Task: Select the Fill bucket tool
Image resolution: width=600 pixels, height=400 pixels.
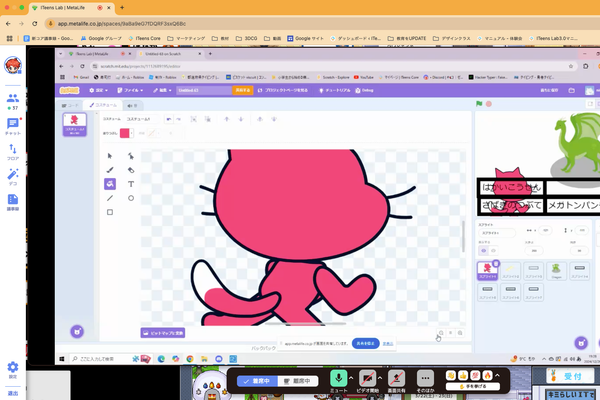Action: coord(110,184)
